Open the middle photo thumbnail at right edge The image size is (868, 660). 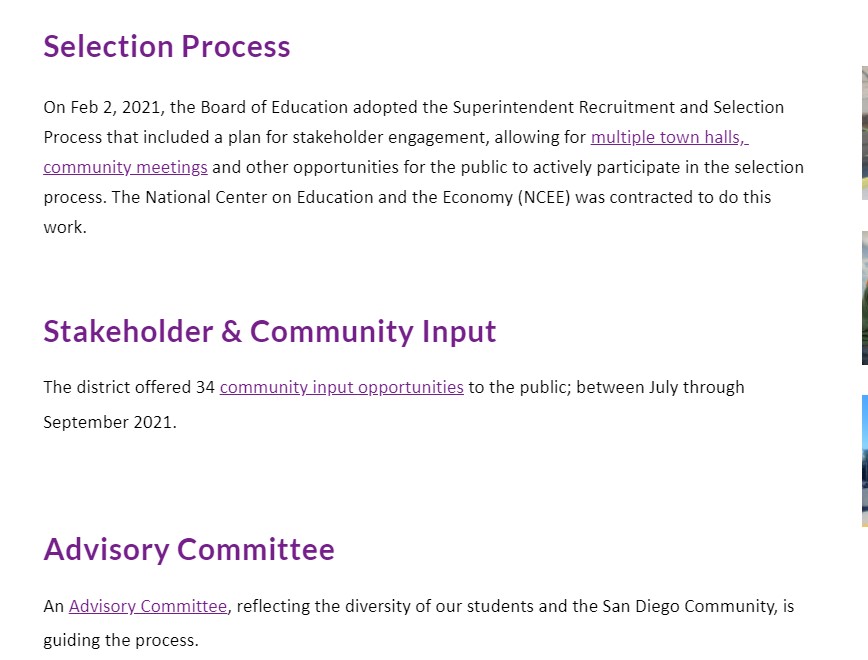coord(864,298)
